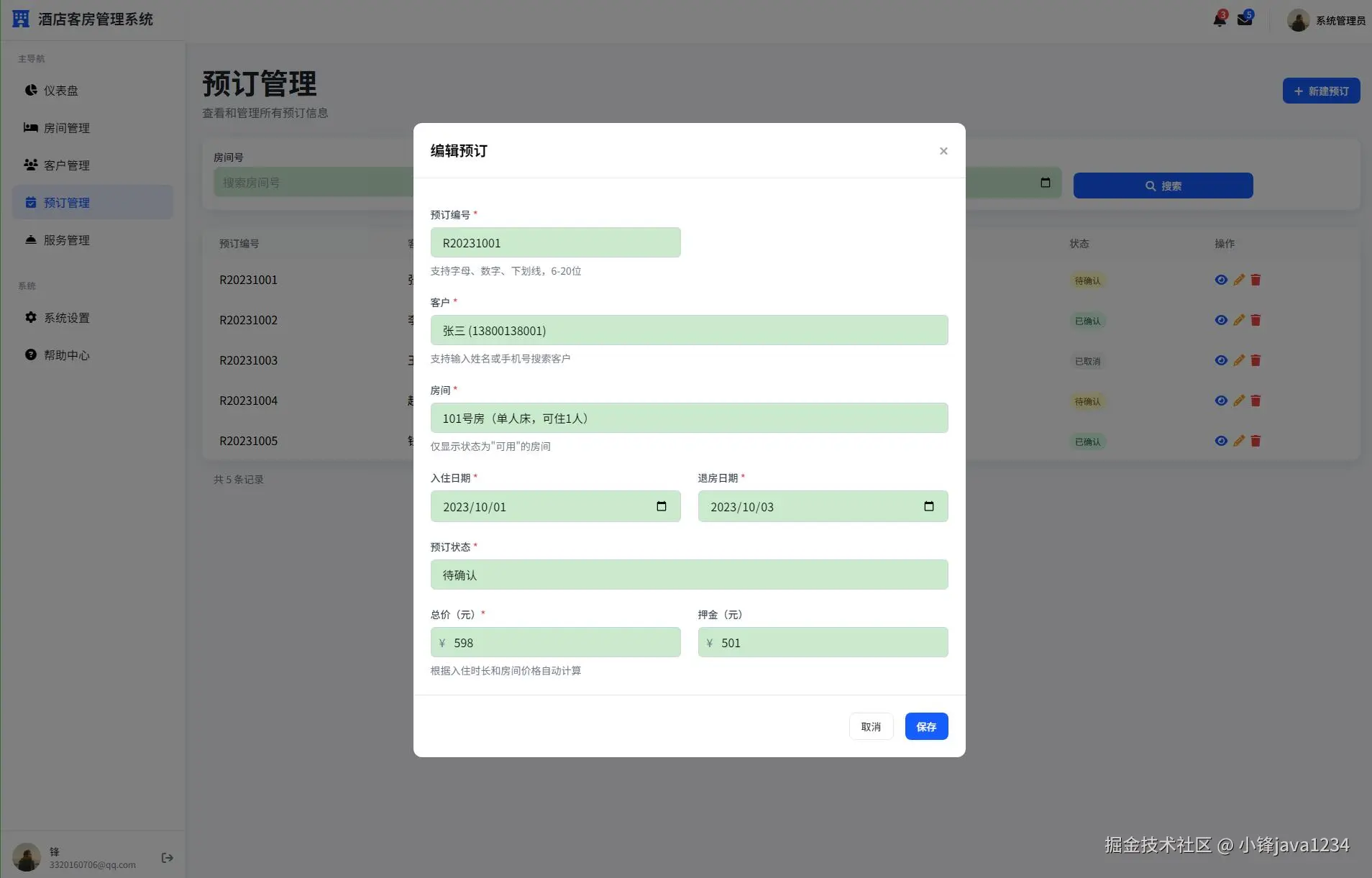This screenshot has width=1372, height=878.
Task: Open the 客户 dropdown showing 张三
Action: (x=689, y=330)
